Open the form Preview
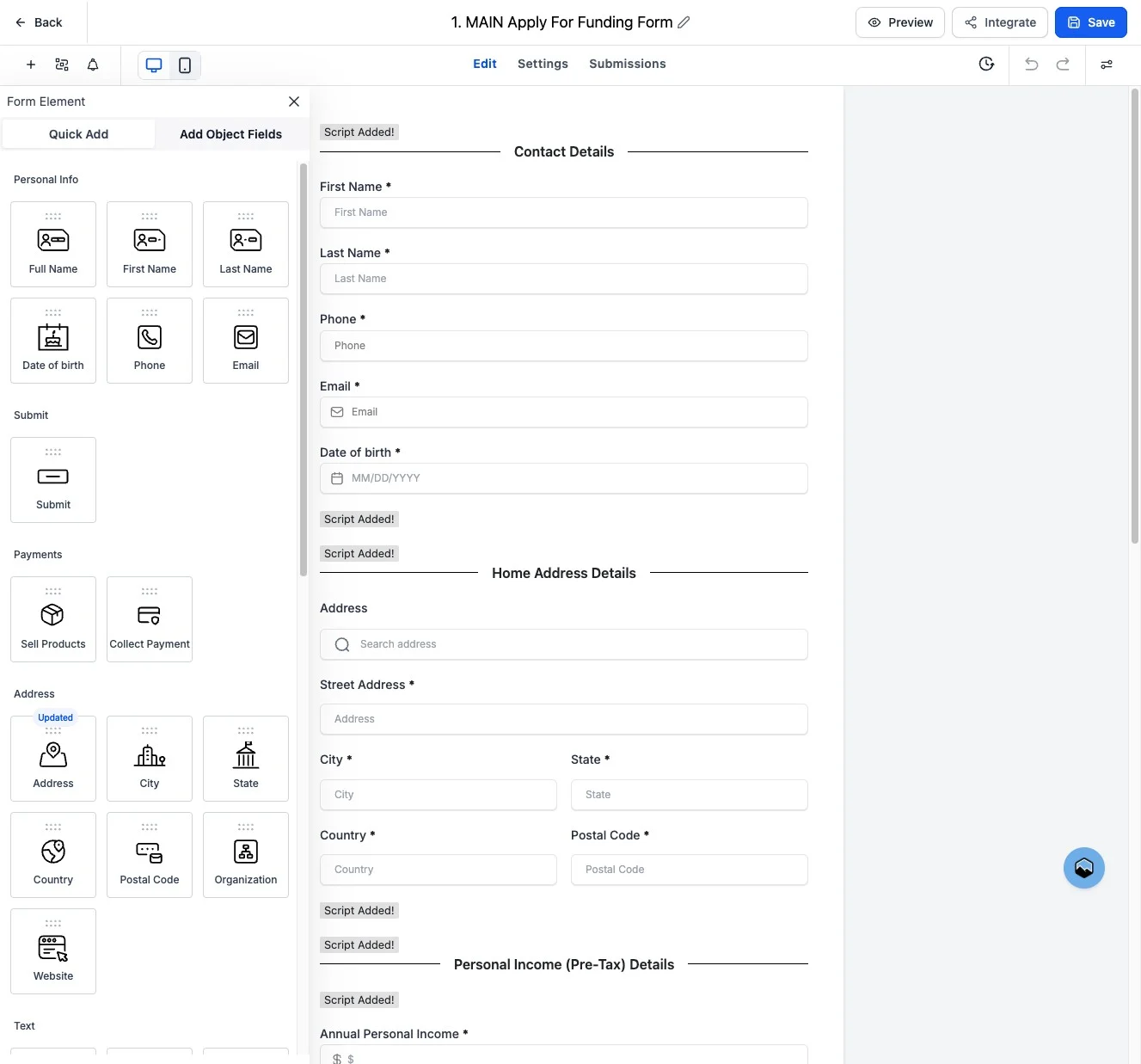This screenshot has height=1064, width=1141. (x=900, y=22)
